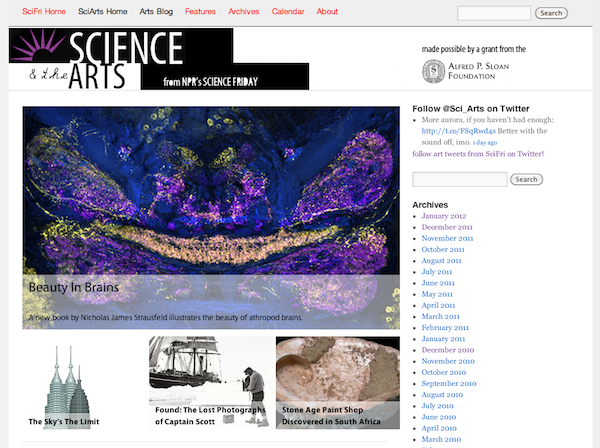600x448 pixels.
Task: Open December 2011 archive
Action: point(447,227)
